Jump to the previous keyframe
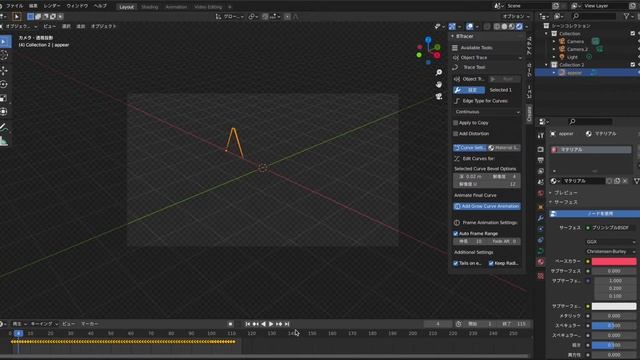 pos(256,324)
